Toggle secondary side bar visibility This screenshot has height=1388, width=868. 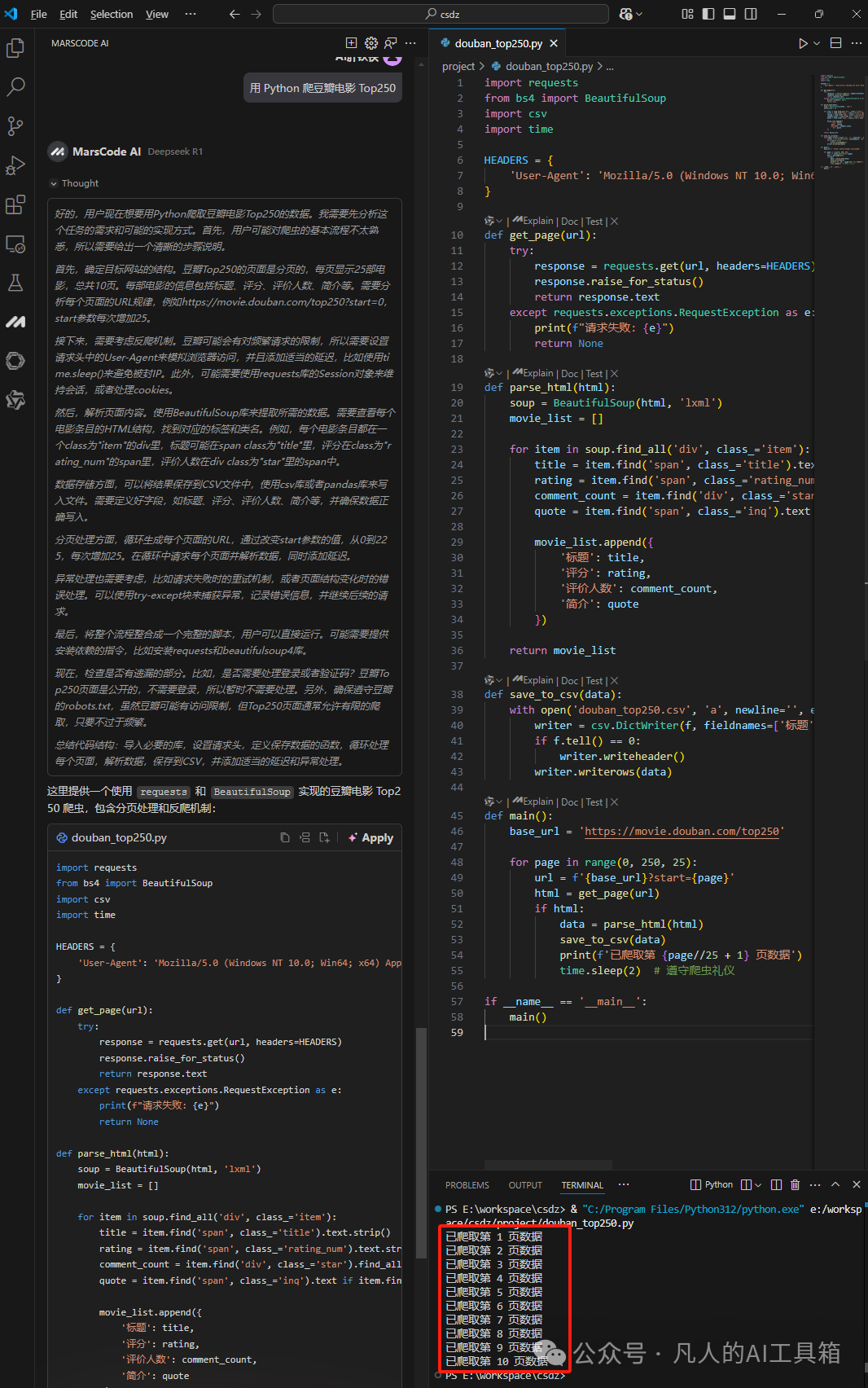coord(751,14)
